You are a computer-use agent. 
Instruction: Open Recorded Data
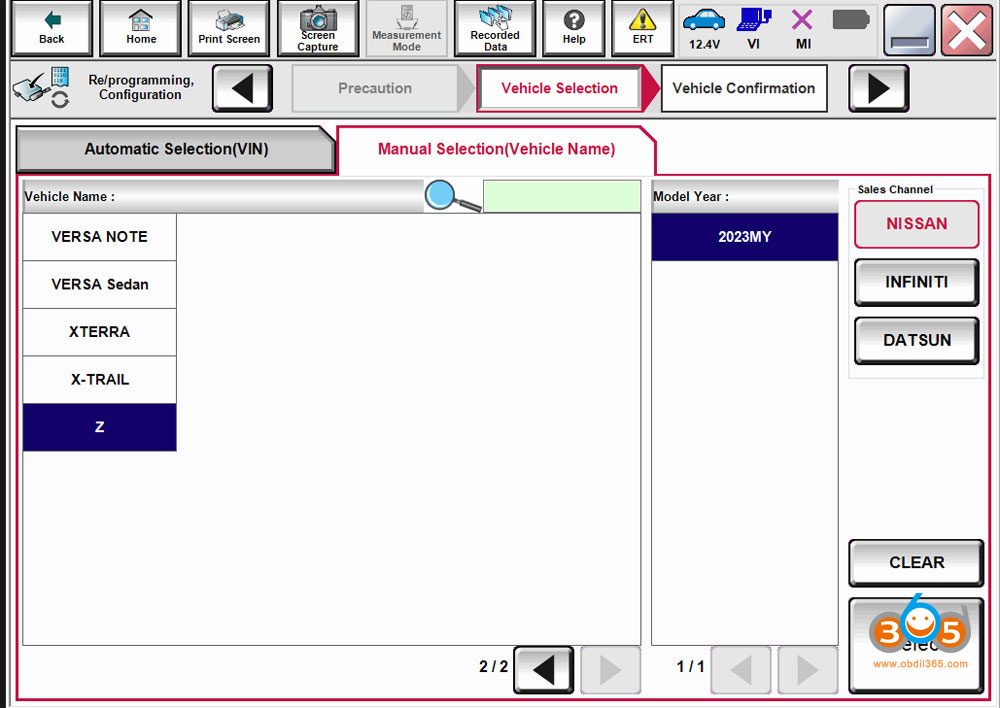click(495, 29)
